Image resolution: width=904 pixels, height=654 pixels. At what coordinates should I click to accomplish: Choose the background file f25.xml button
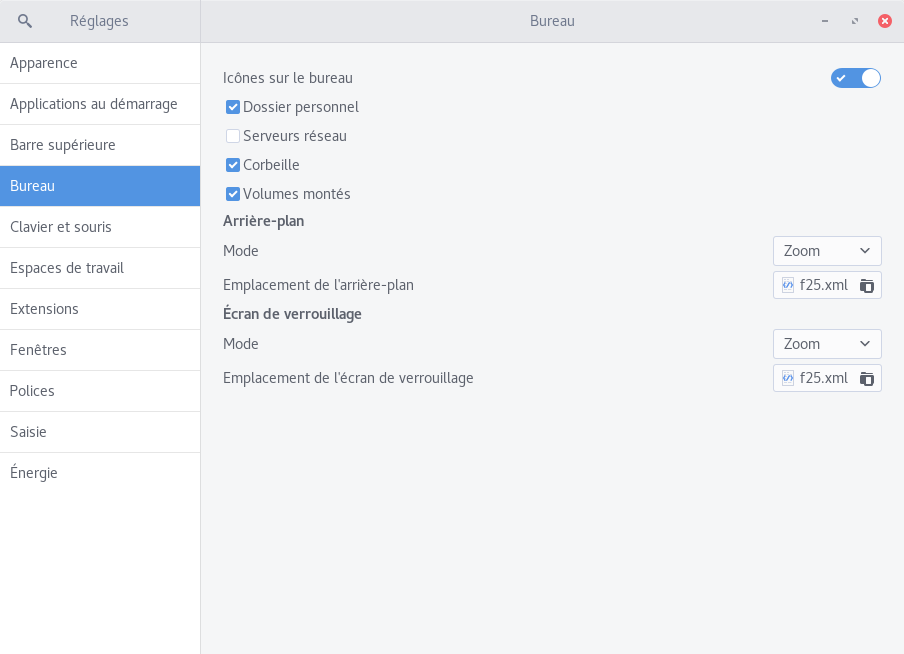(x=827, y=285)
